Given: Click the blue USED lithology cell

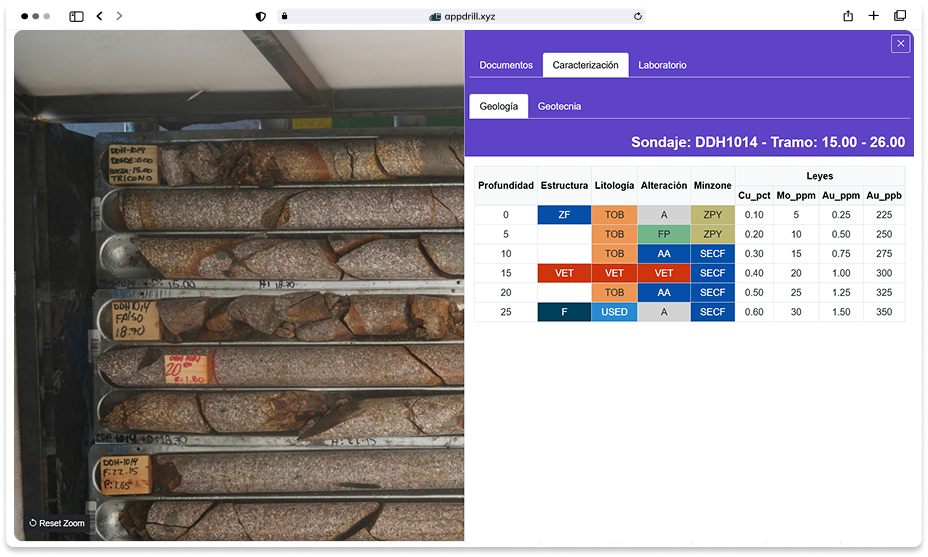Looking at the screenshot, I should (x=614, y=312).
